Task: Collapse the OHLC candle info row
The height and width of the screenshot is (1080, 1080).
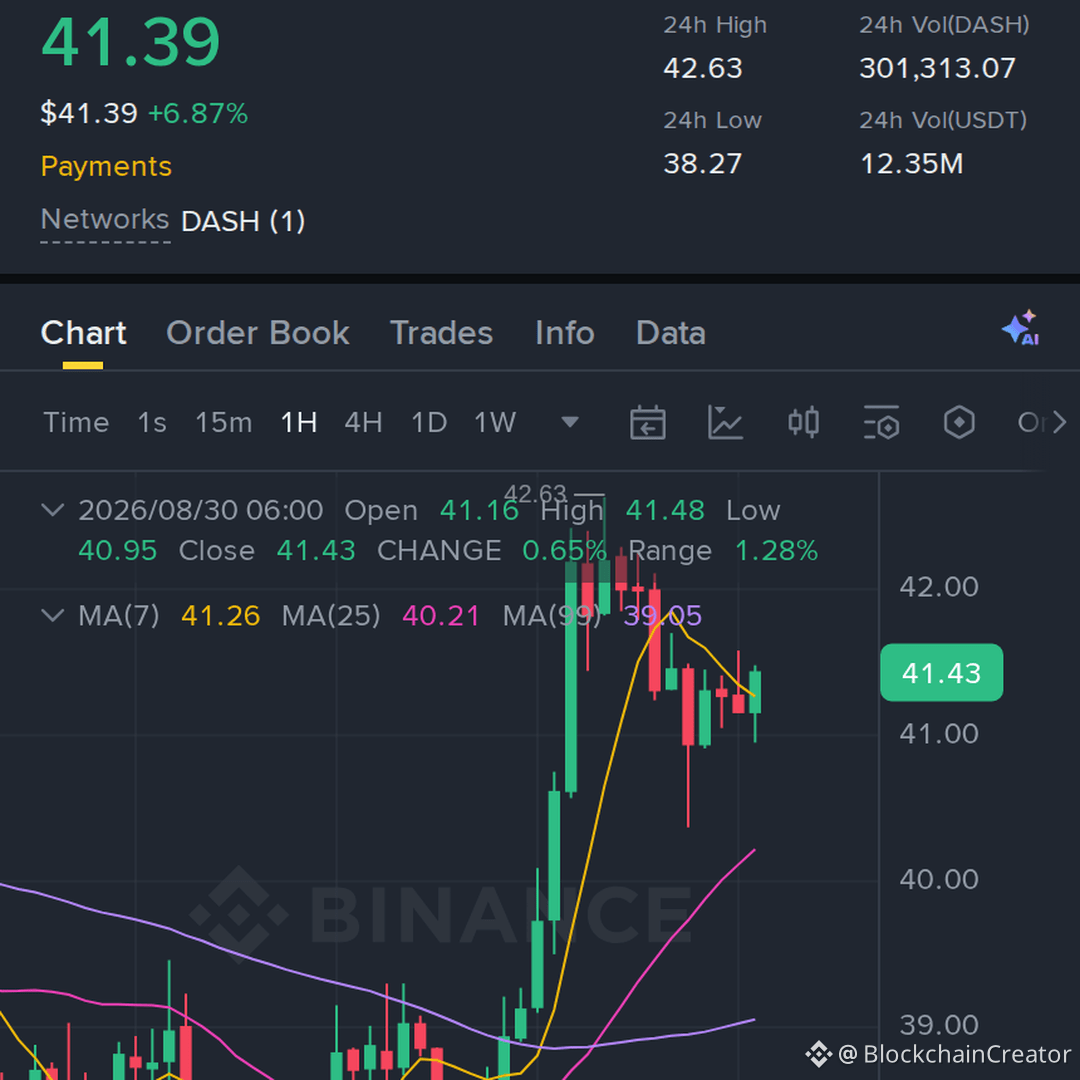Action: [x=53, y=510]
